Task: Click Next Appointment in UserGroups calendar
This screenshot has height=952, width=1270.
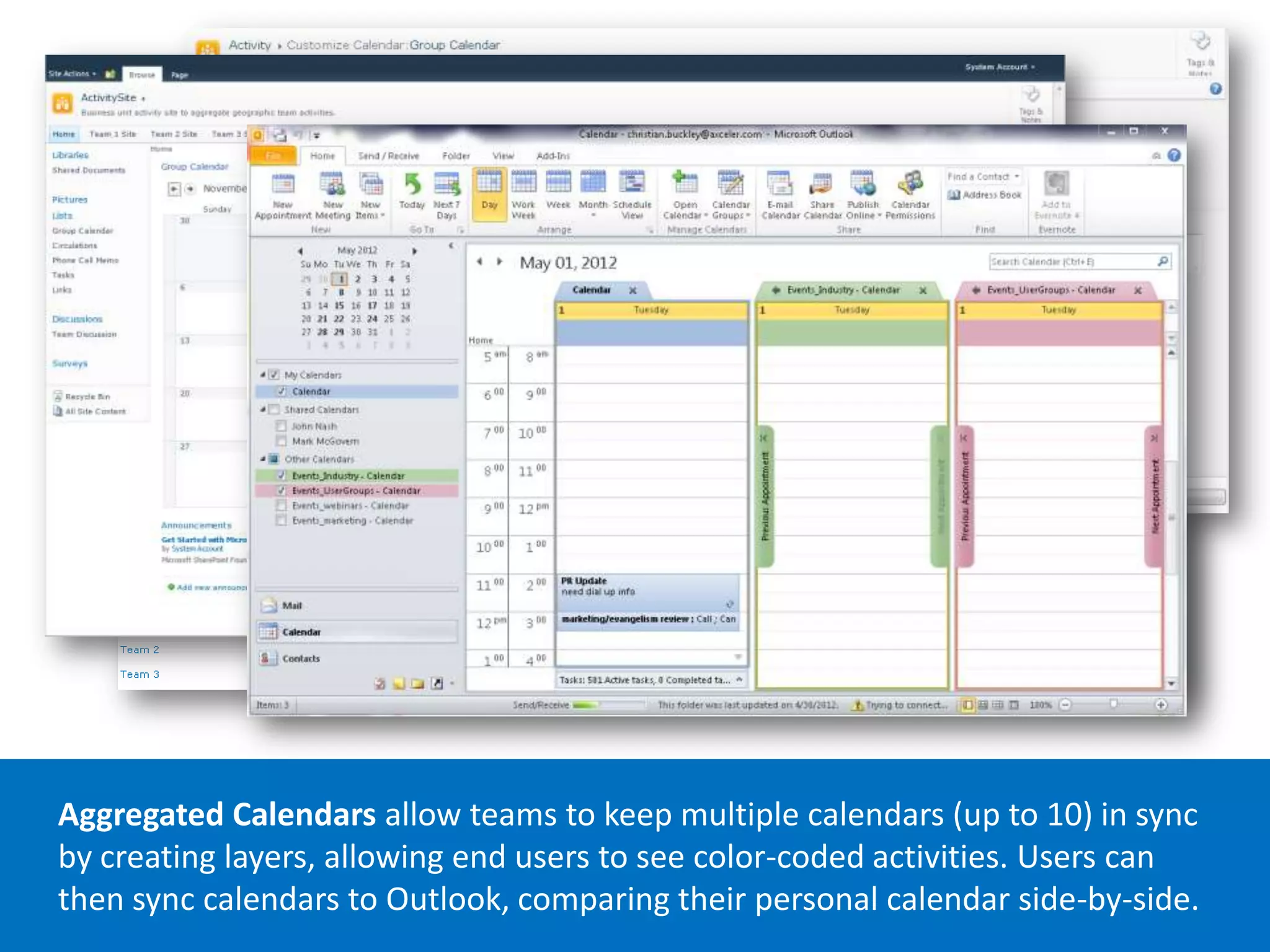Action: point(1154,496)
